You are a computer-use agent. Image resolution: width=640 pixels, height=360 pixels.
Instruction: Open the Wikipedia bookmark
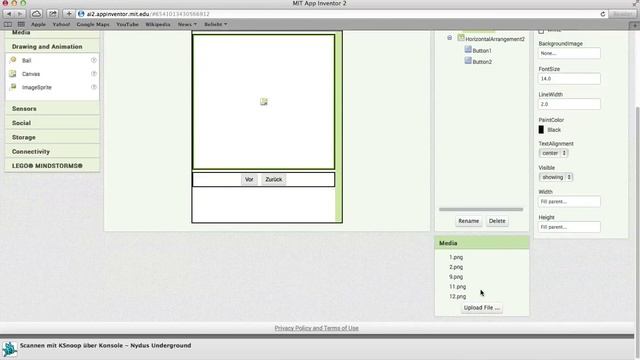pos(158,24)
